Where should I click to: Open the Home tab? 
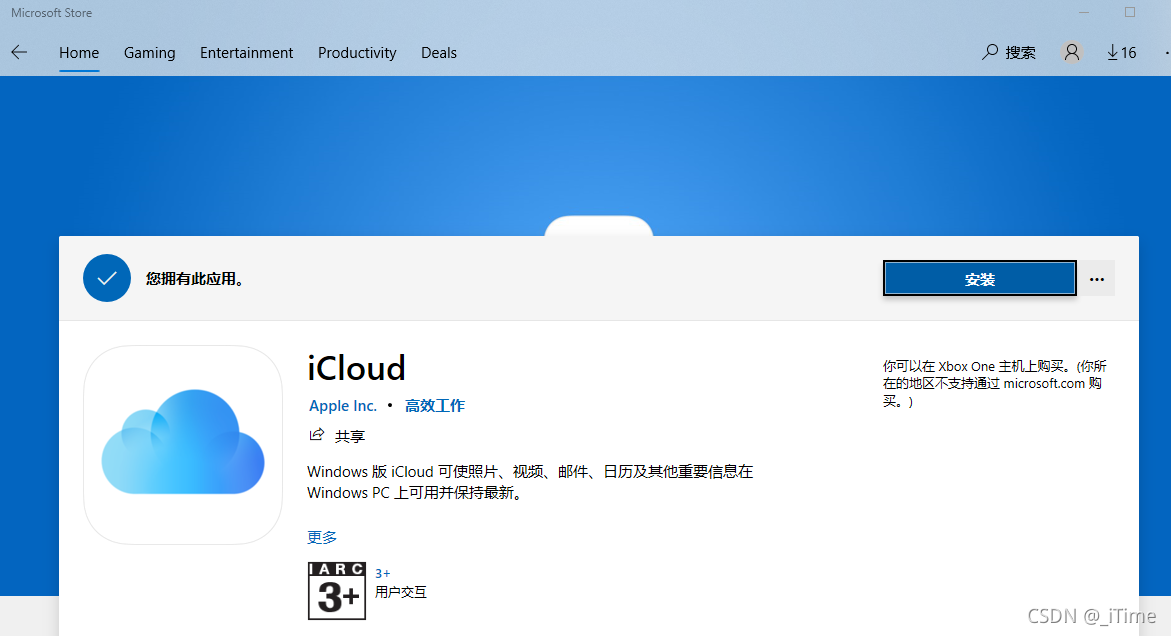click(x=79, y=53)
